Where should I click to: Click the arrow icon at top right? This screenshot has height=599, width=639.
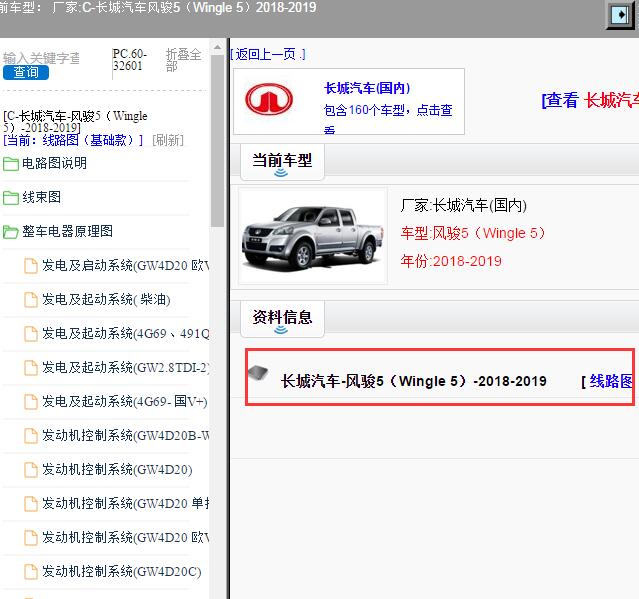[621, 15]
